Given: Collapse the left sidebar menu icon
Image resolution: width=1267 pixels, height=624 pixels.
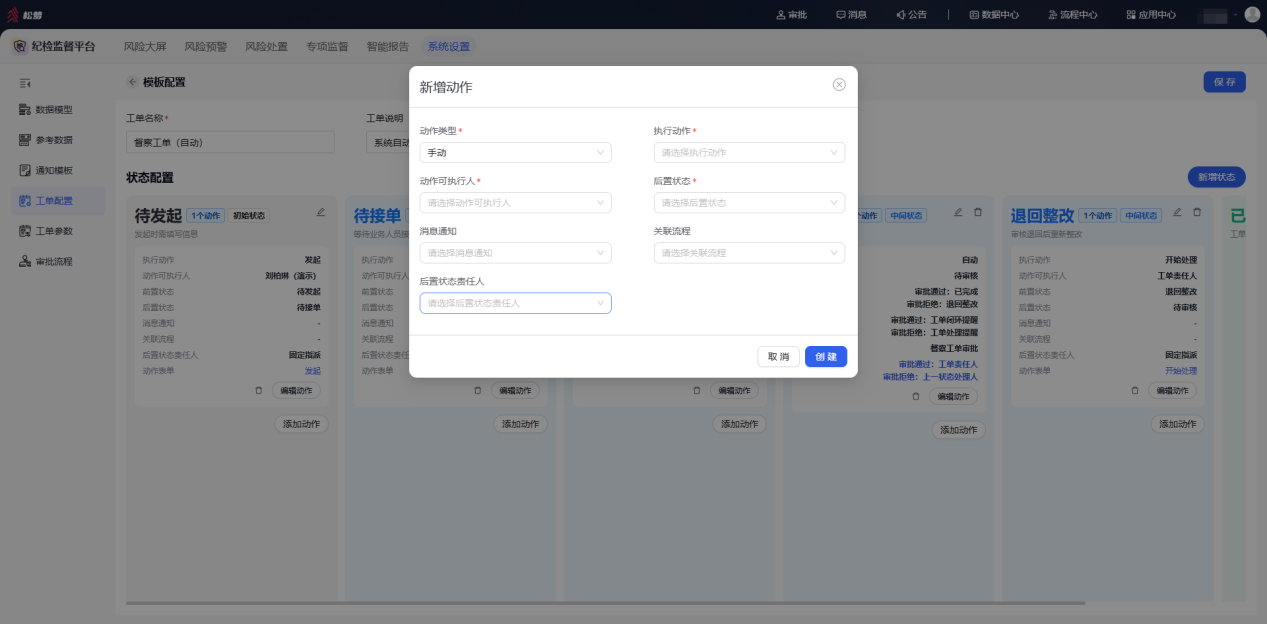Looking at the screenshot, I should pos(25,82).
